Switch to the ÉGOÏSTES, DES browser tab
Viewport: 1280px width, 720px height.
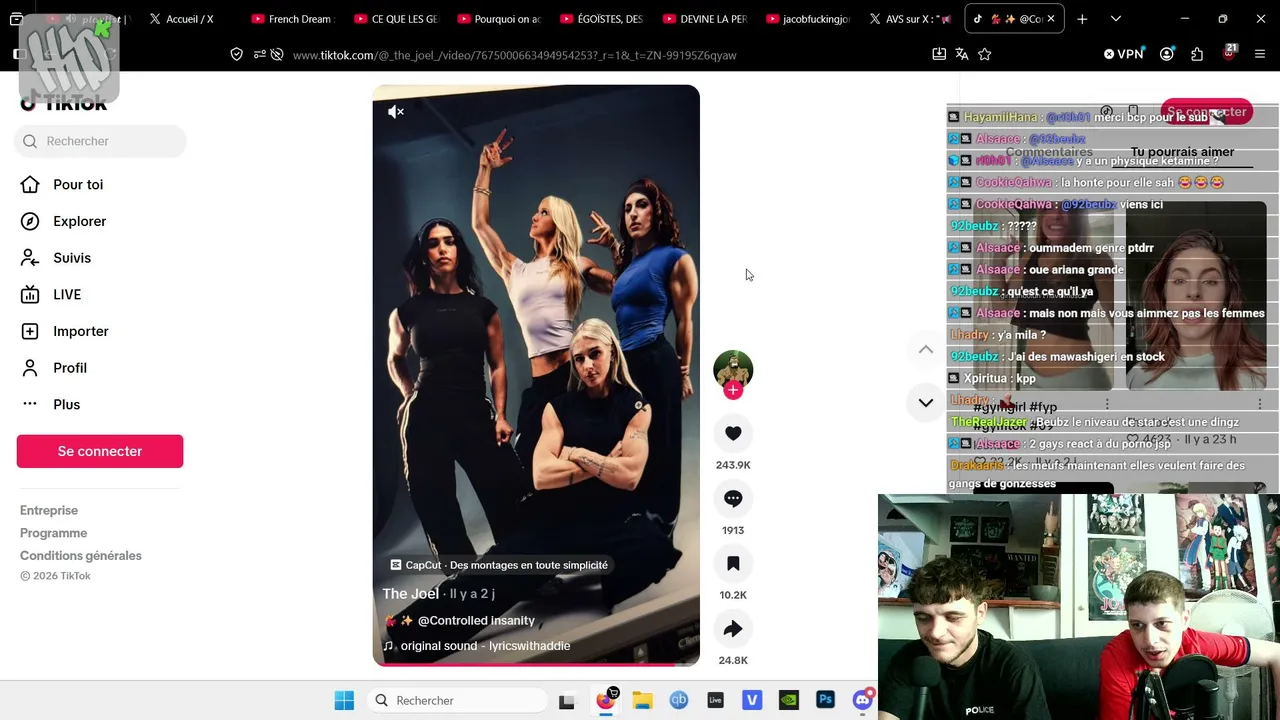600,19
